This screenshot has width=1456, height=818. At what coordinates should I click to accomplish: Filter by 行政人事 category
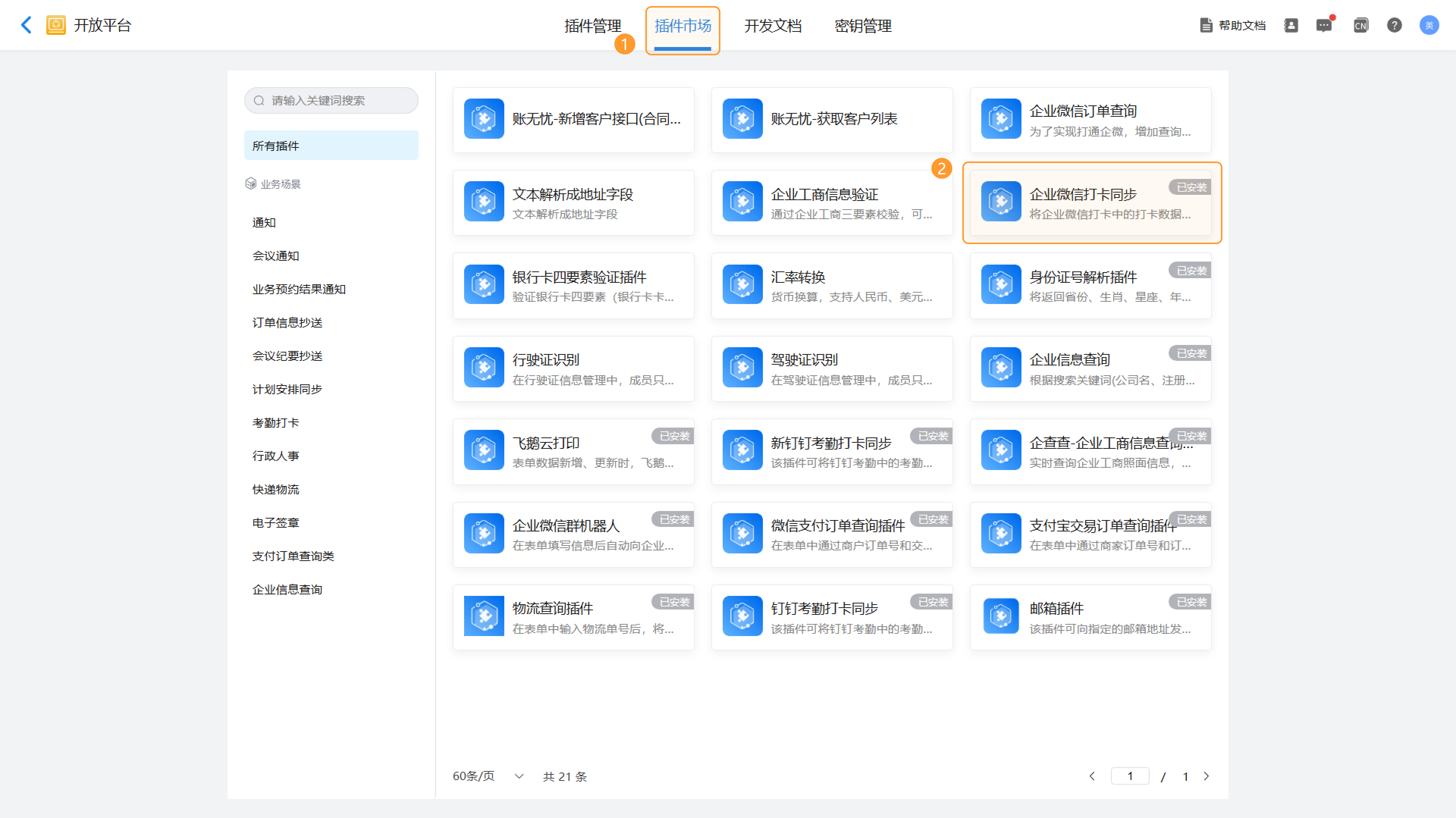point(276,456)
